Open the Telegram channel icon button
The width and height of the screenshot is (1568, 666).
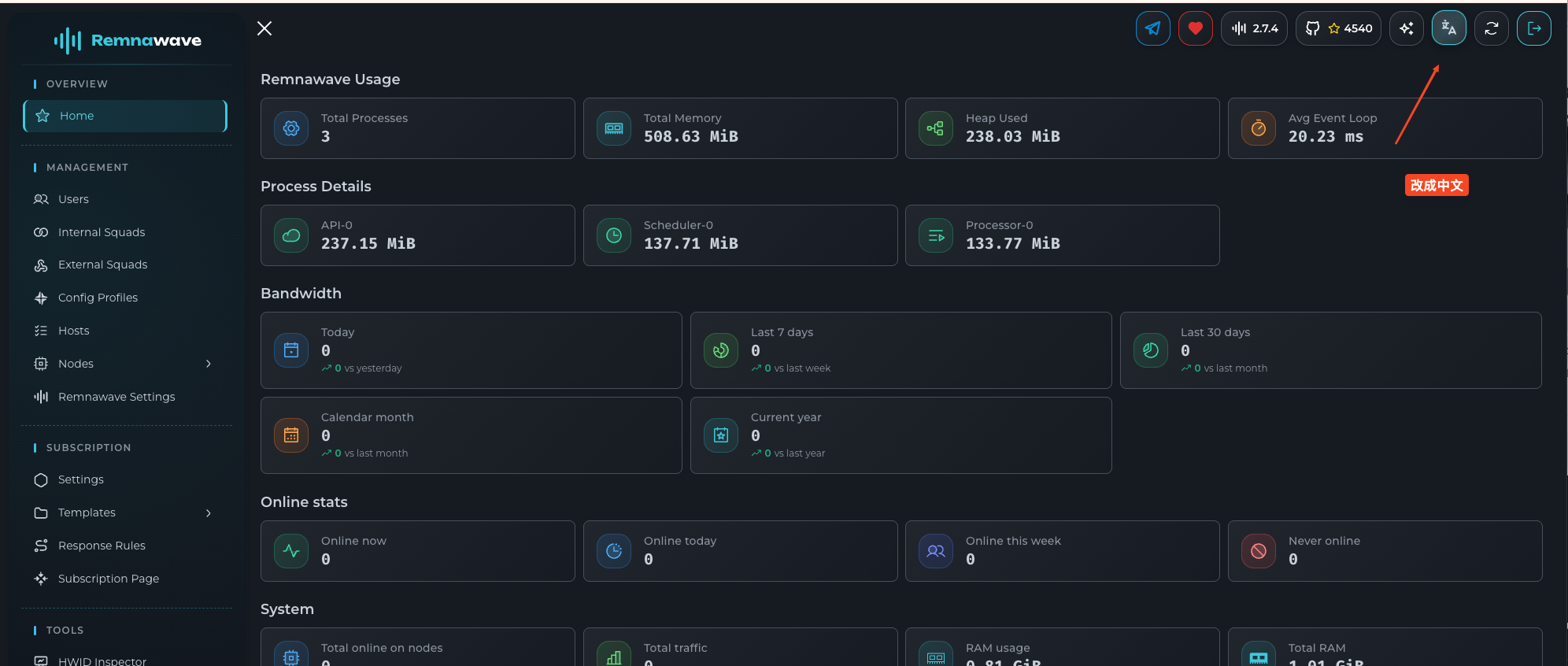(1152, 28)
